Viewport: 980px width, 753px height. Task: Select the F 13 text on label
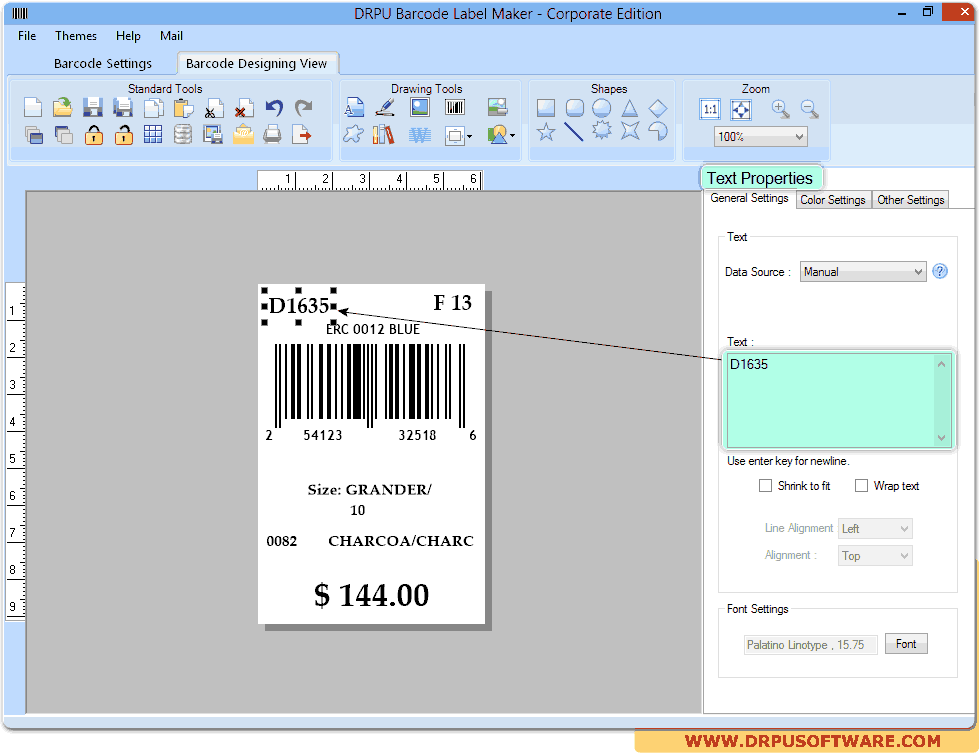tap(452, 303)
